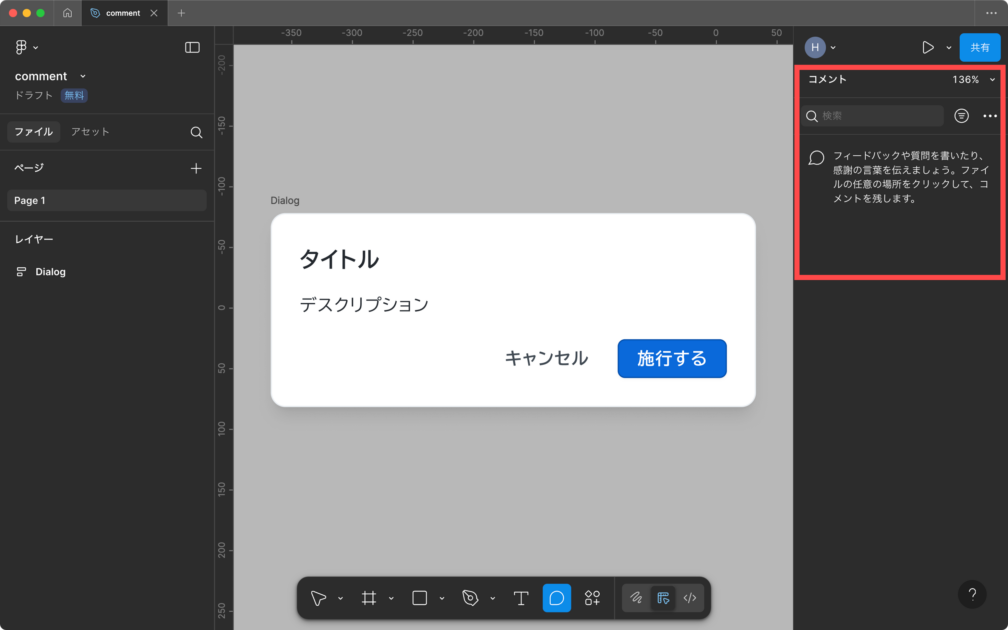
Task: Click the Figma main menu logo
Action: [x=21, y=47]
